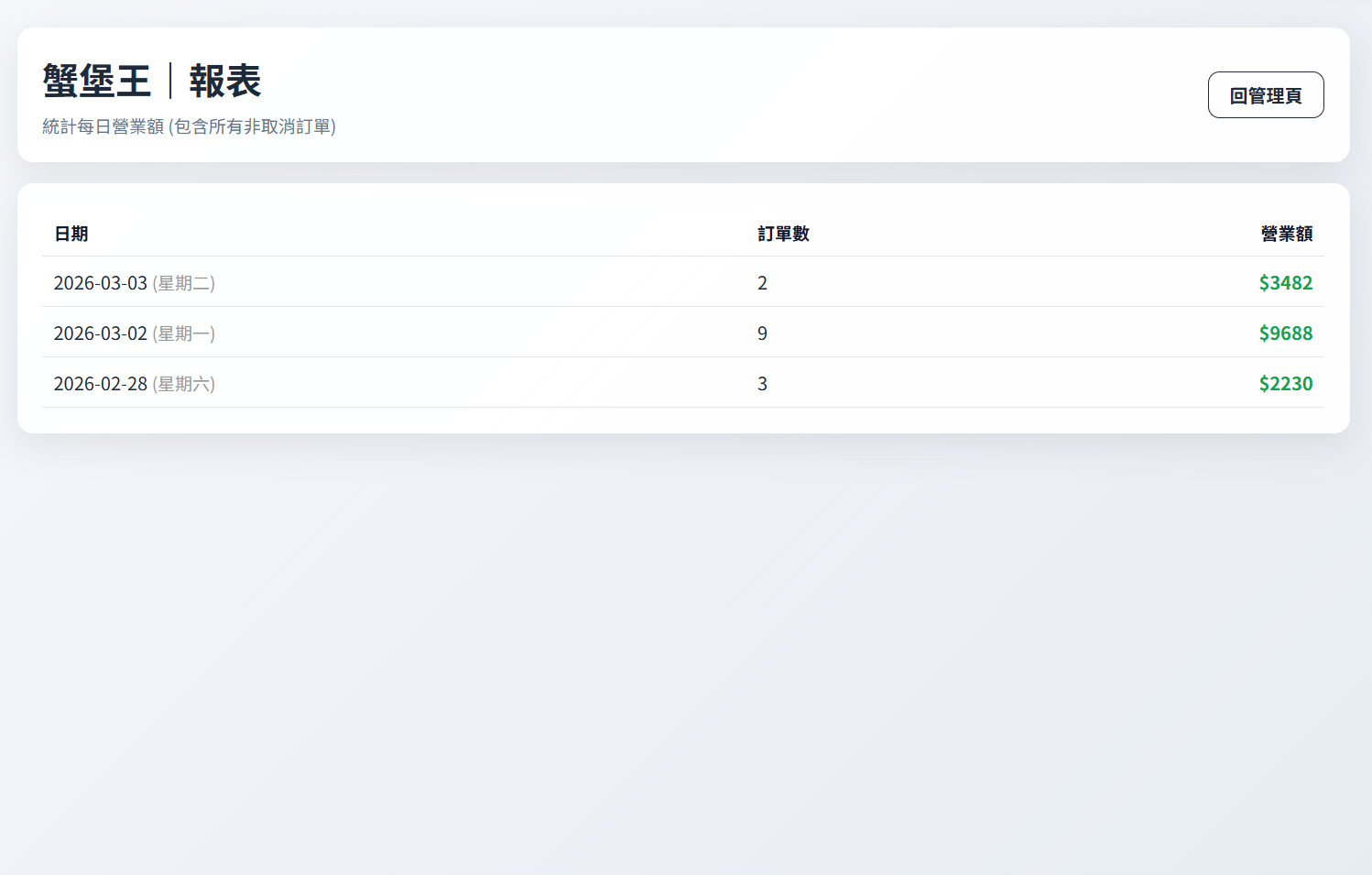This screenshot has width=1372, height=875.
Task: Click order count 2 for 2026-03-03
Action: click(762, 283)
